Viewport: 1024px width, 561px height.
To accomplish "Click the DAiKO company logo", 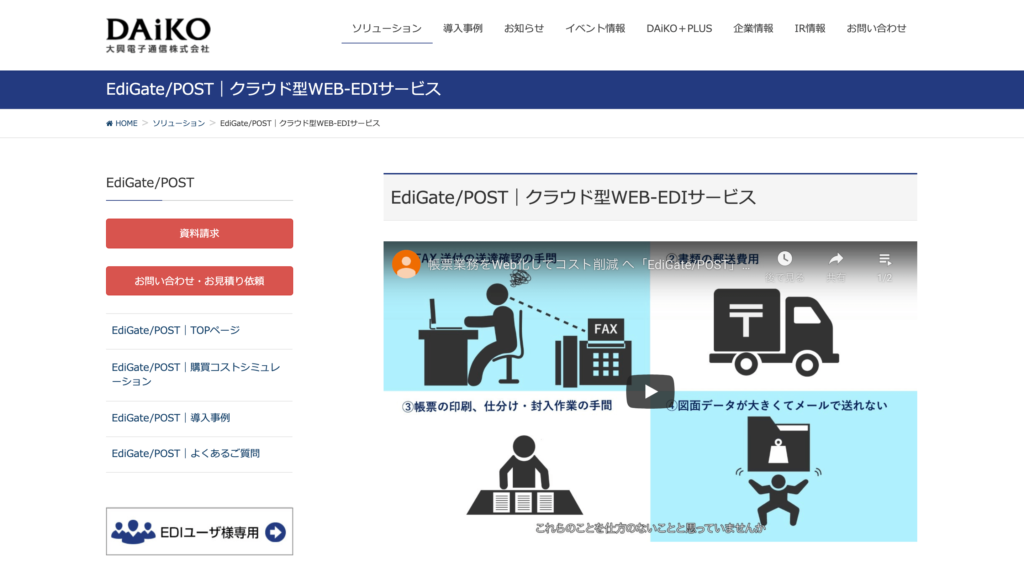I will tap(158, 35).
